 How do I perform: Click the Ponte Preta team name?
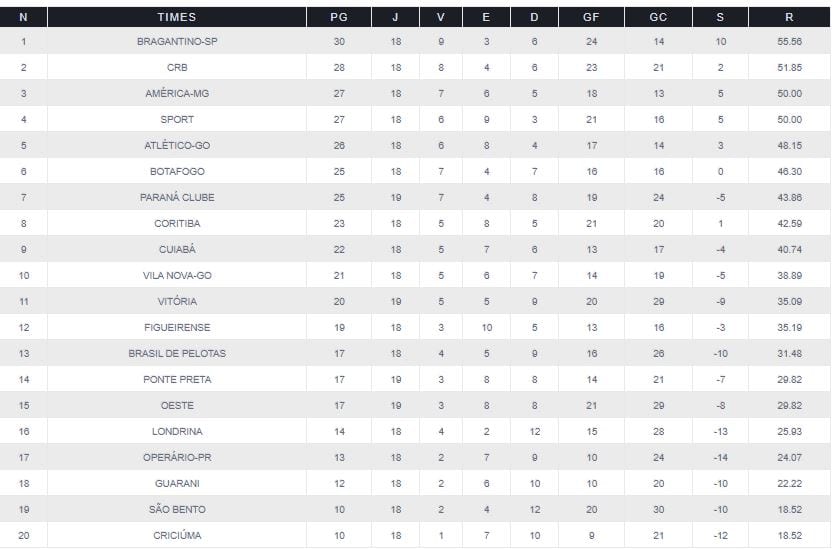[177, 380]
